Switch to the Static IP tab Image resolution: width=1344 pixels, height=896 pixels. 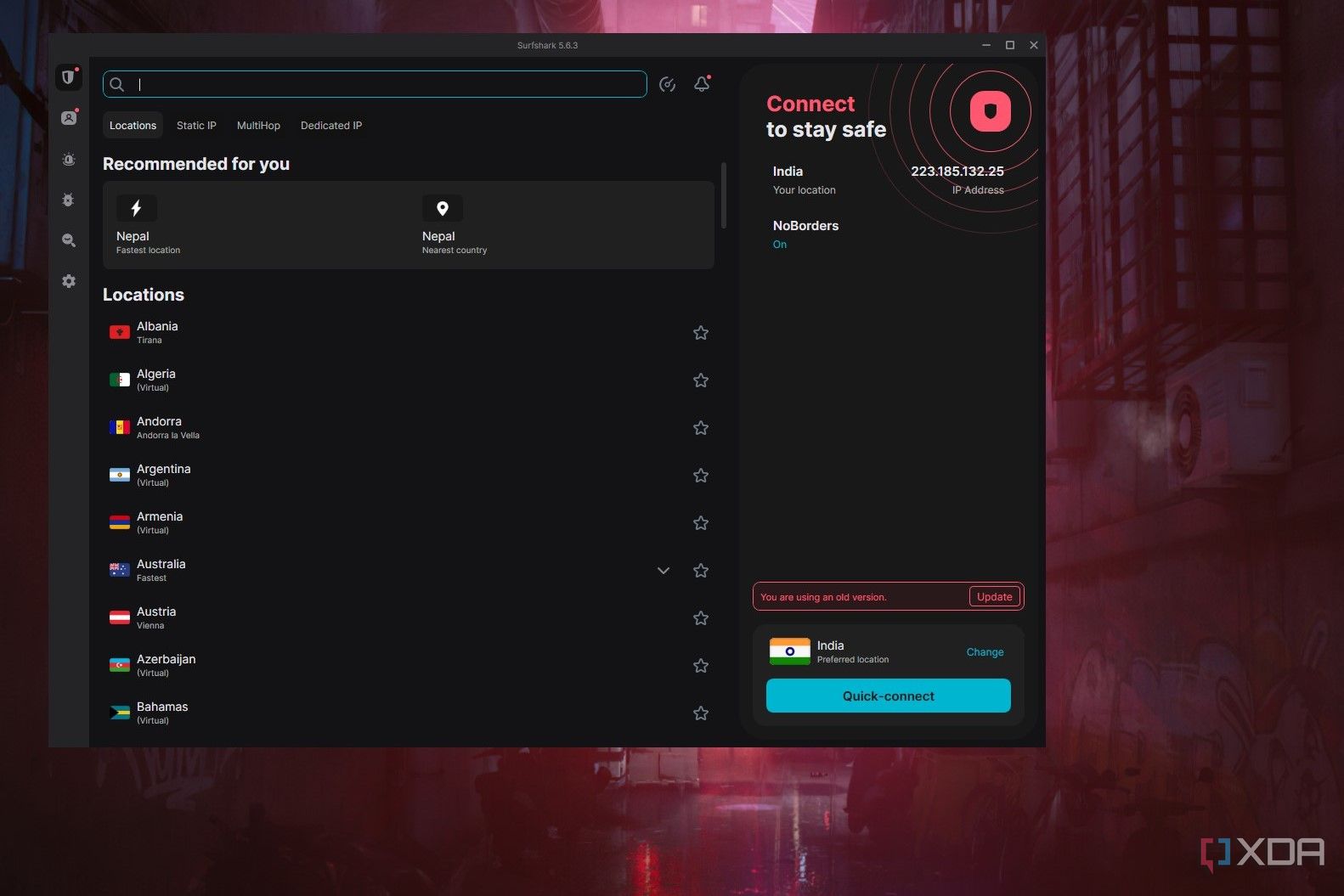[196, 126]
